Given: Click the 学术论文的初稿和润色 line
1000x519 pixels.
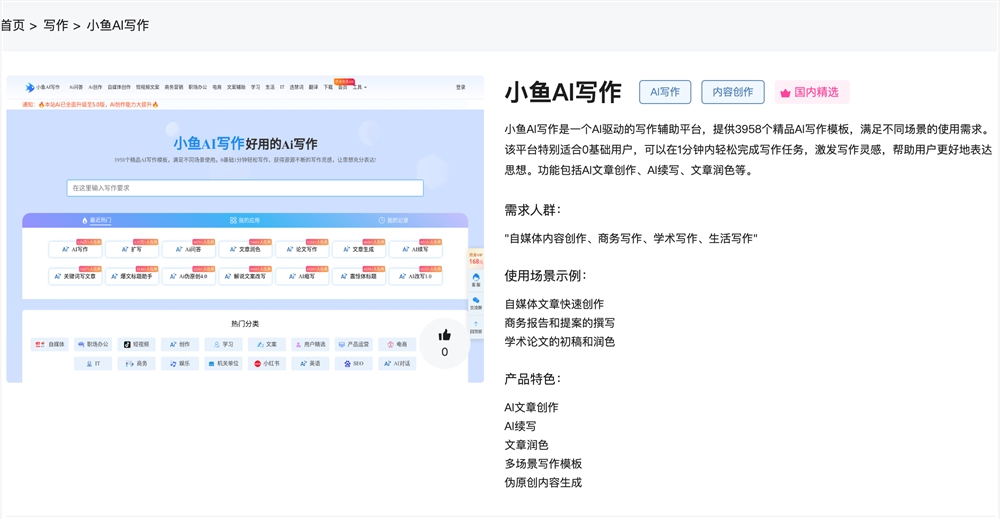Looking at the screenshot, I should point(559,342).
